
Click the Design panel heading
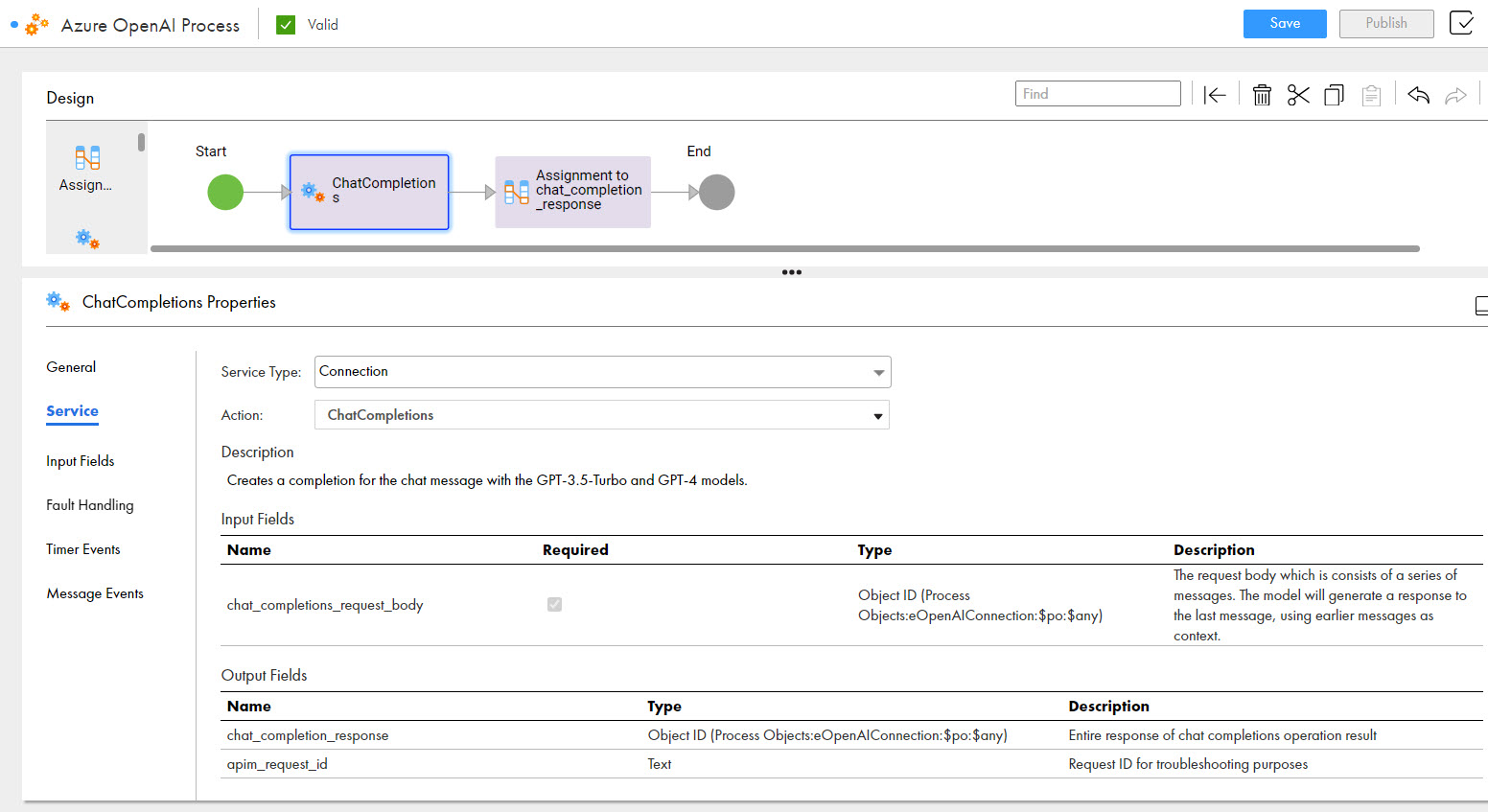tap(70, 98)
